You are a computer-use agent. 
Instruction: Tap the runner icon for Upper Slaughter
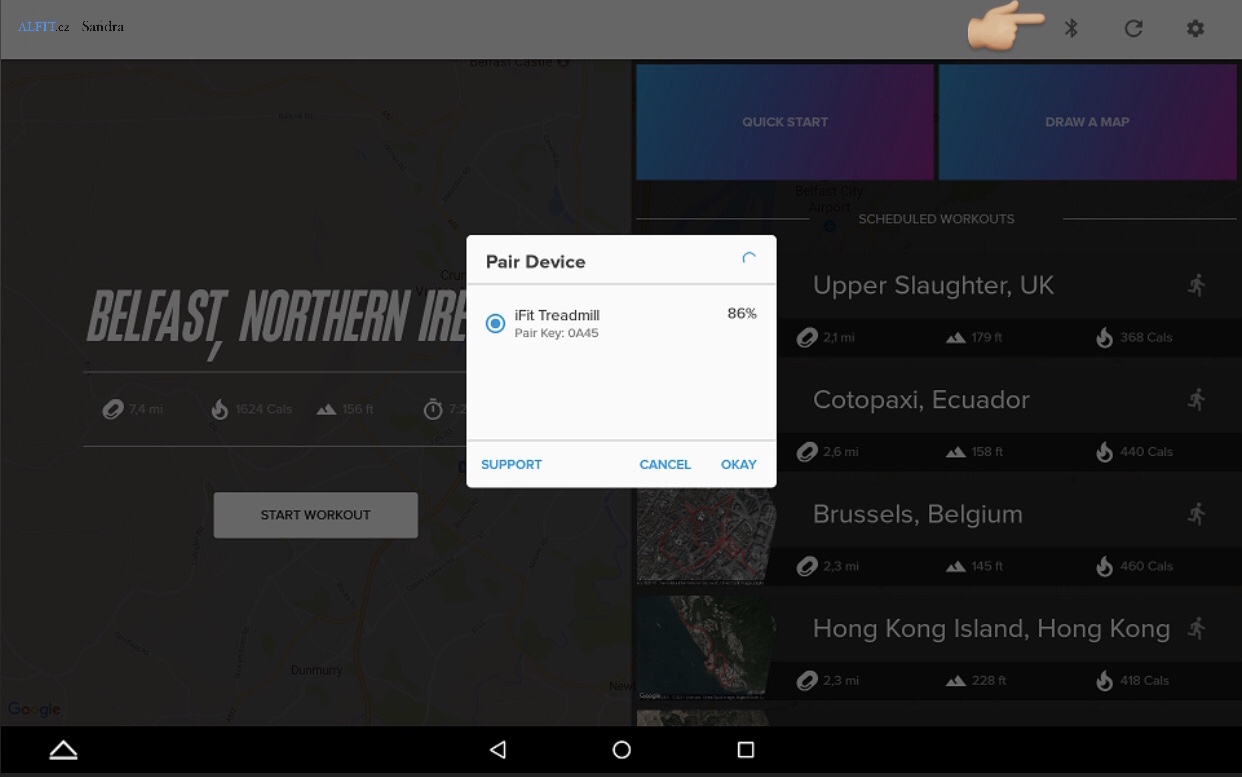1196,286
